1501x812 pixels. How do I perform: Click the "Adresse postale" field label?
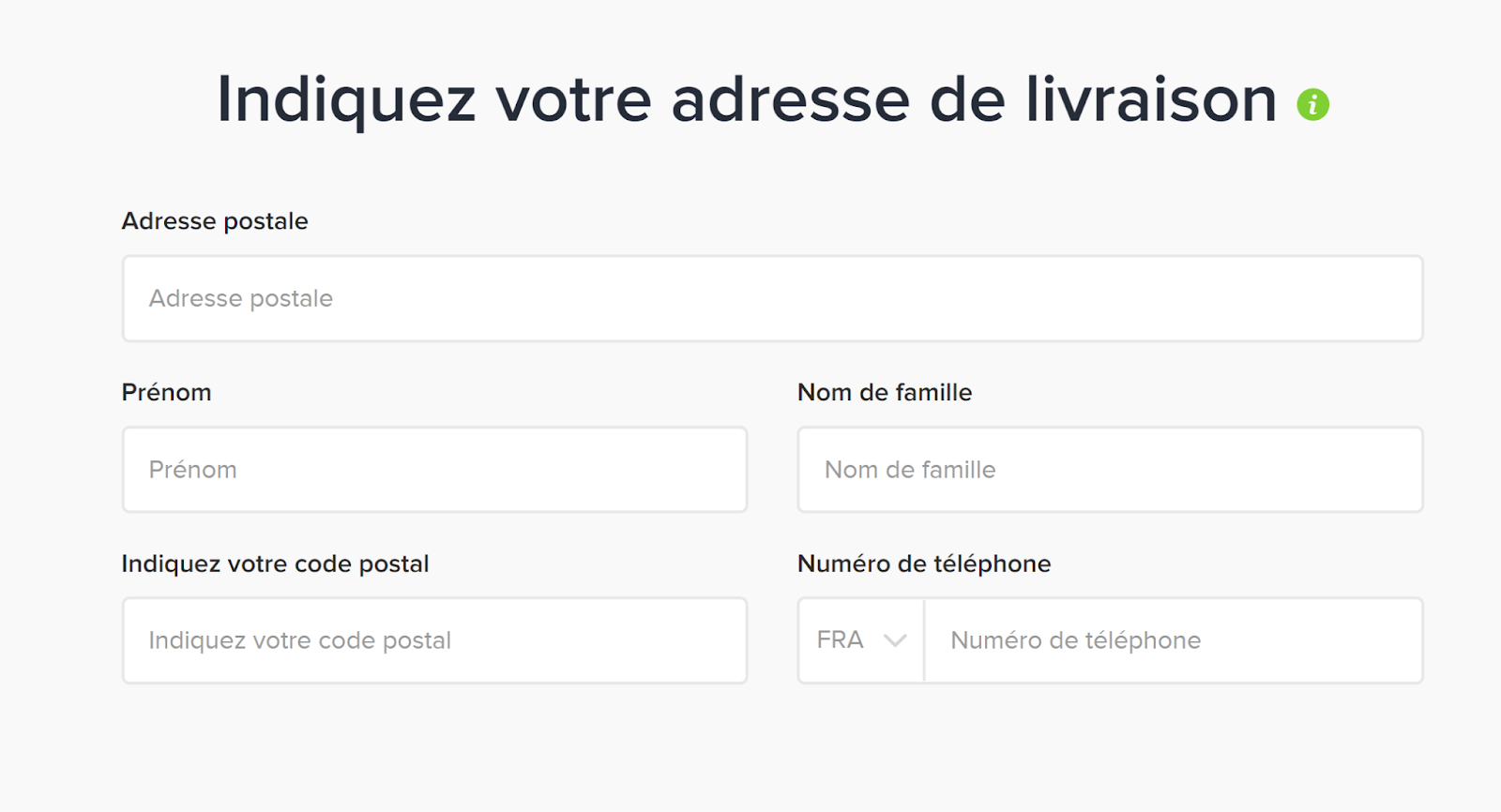point(215,221)
